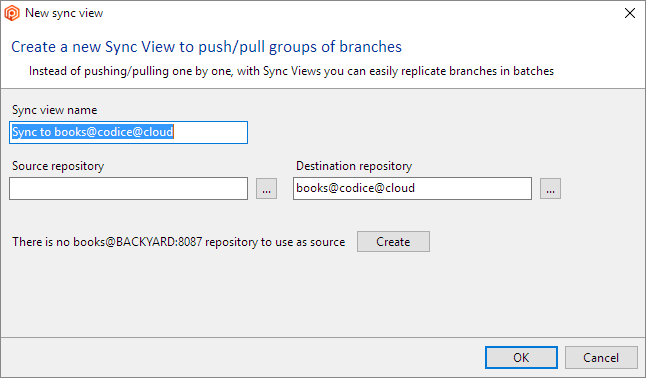This screenshot has height=378, width=646.
Task: Click the 'New sync view' window title
Action: 64,13
